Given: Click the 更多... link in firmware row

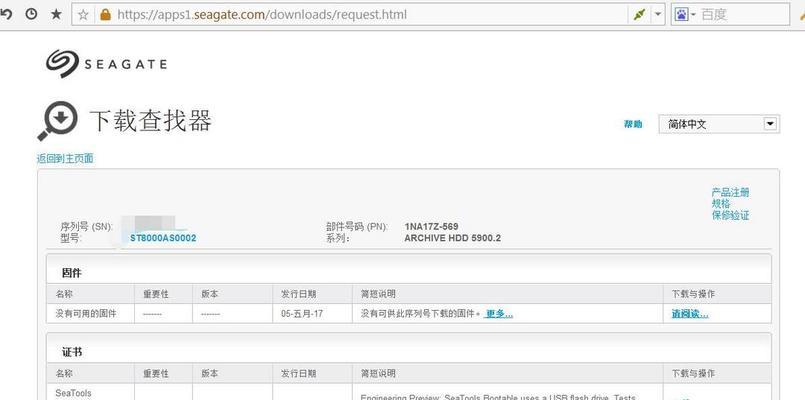Looking at the screenshot, I should [498, 314].
